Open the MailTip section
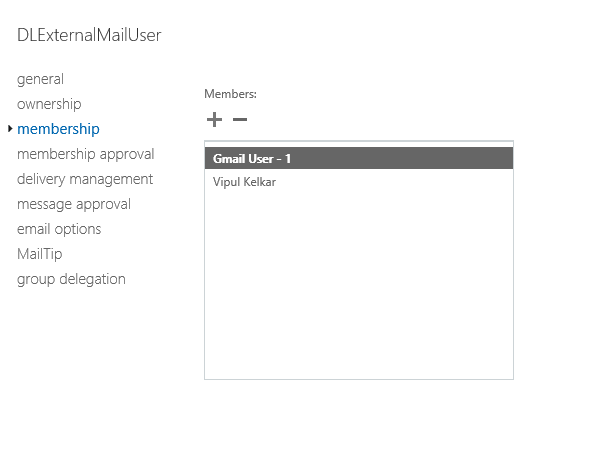The image size is (608, 451). click(x=40, y=254)
